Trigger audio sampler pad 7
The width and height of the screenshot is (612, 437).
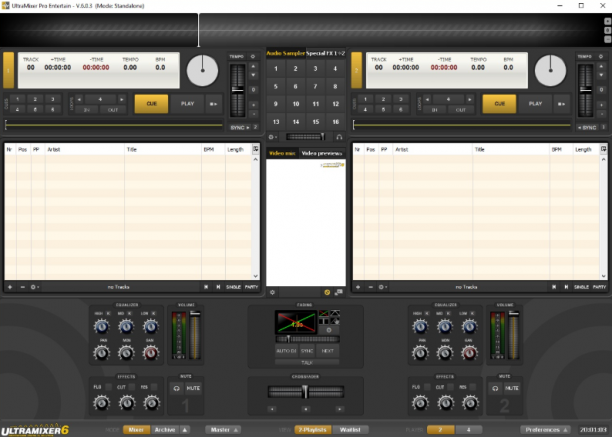315,86
